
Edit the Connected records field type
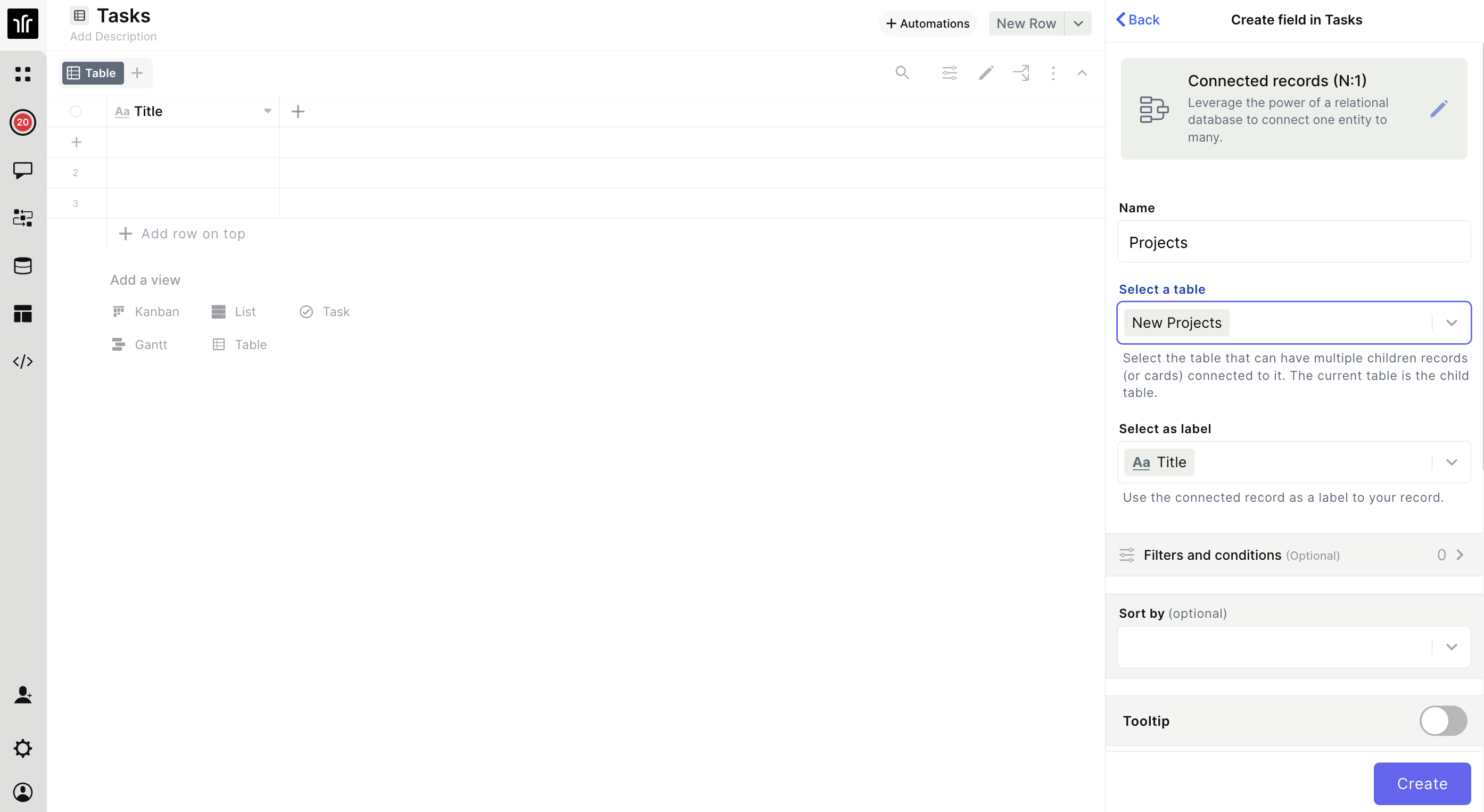[1438, 109]
